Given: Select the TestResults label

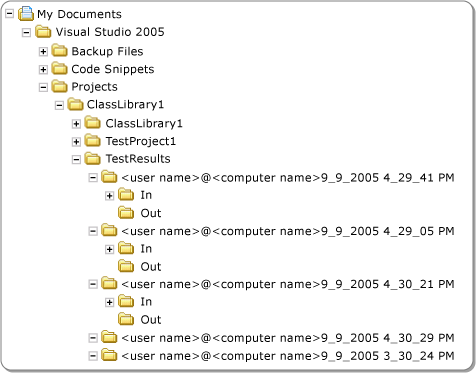Looking at the screenshot, I should point(138,159).
